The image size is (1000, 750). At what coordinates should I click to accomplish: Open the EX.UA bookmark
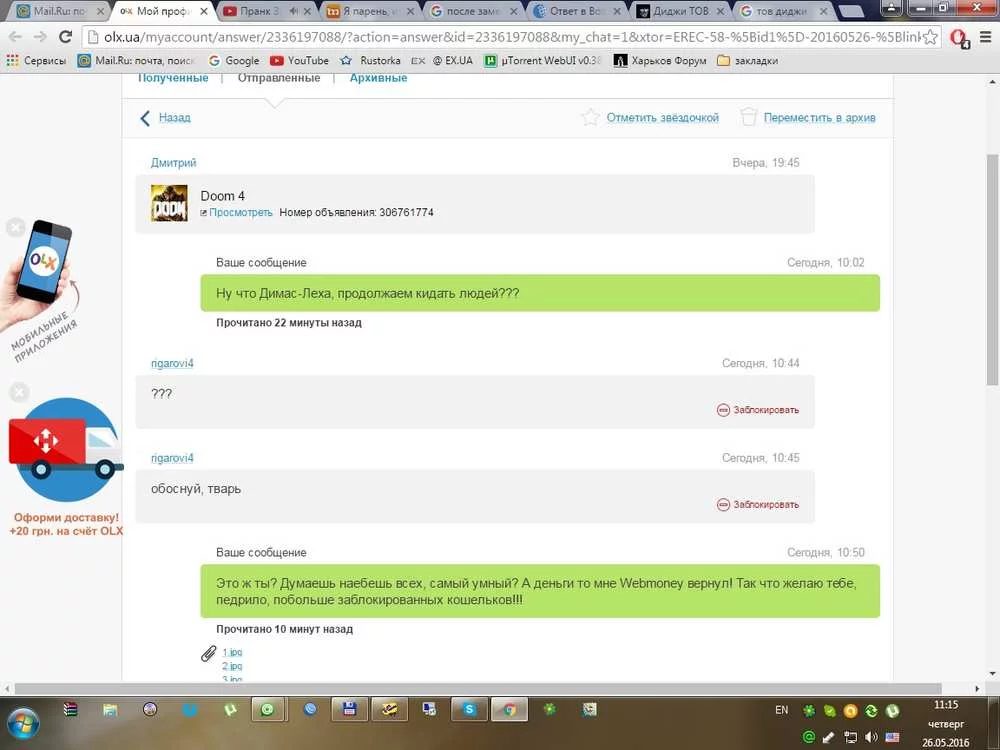coord(442,61)
